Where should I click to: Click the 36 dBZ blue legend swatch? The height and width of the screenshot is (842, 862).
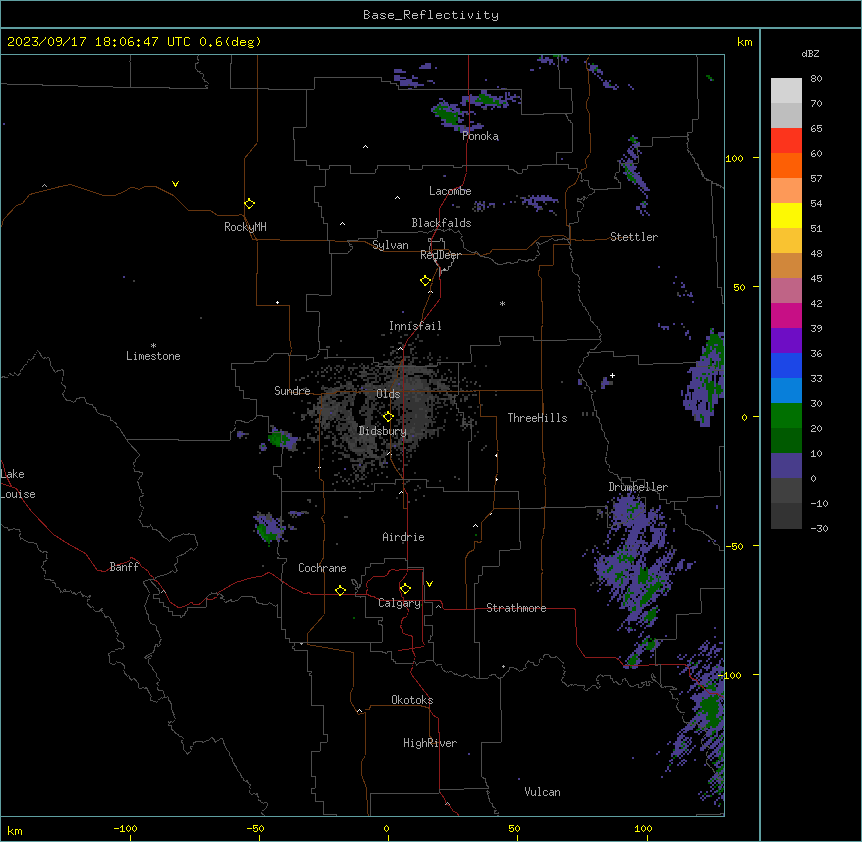tap(786, 365)
